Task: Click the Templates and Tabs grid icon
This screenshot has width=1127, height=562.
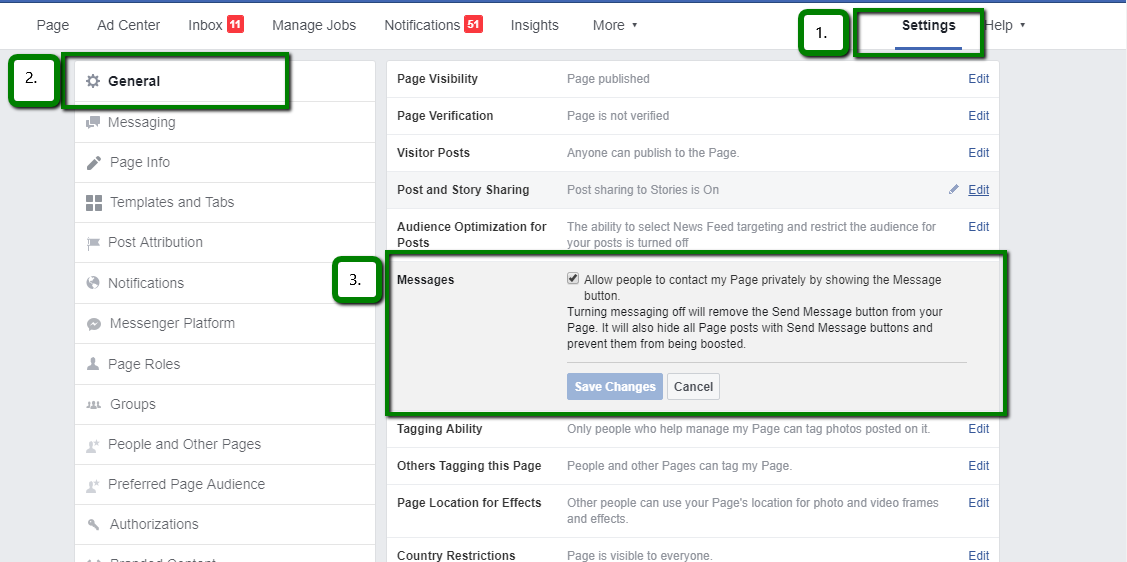Action: 93,203
